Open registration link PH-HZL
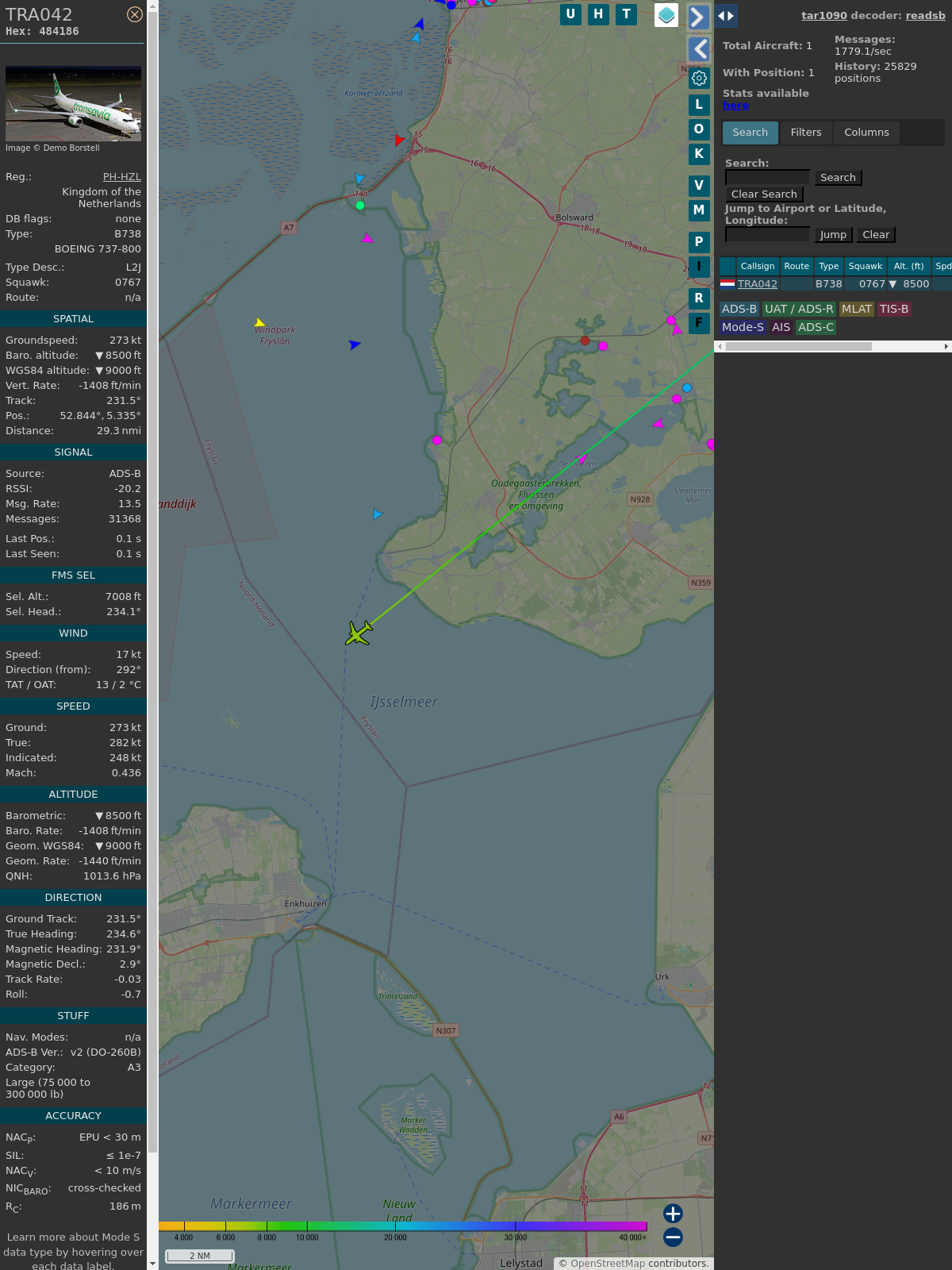 121,177
